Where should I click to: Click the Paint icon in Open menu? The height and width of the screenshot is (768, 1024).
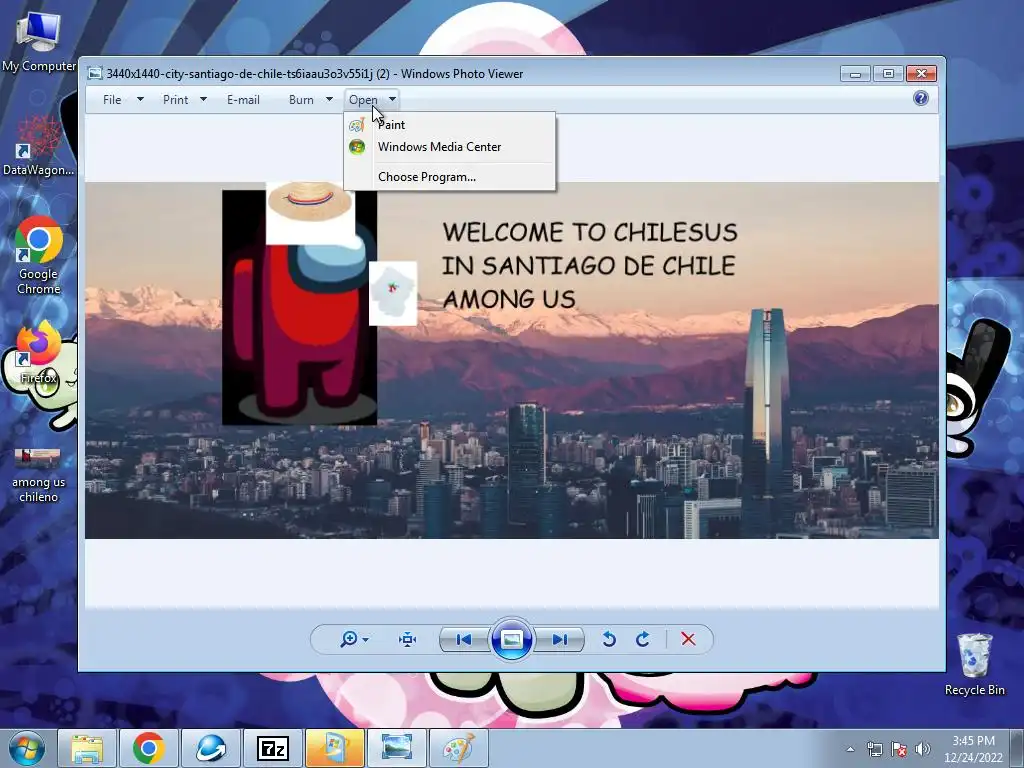[357, 125]
